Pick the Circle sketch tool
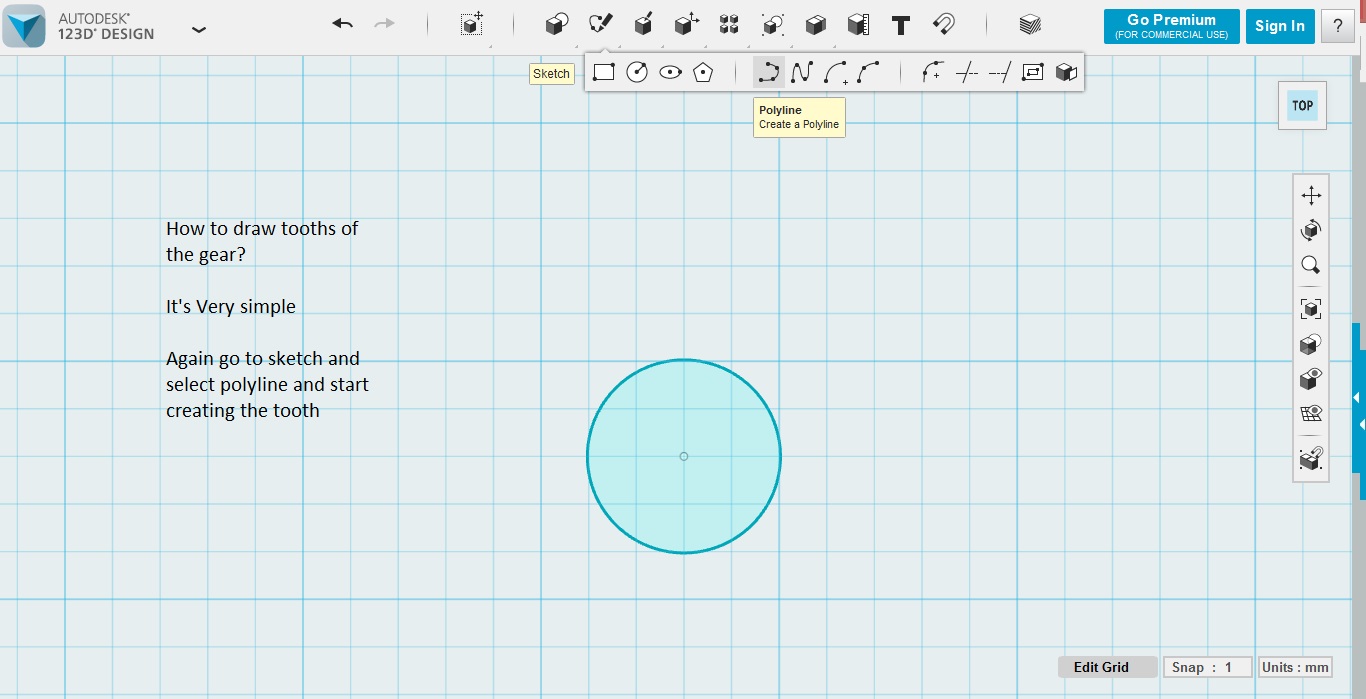This screenshot has width=1366, height=699. [x=636, y=71]
